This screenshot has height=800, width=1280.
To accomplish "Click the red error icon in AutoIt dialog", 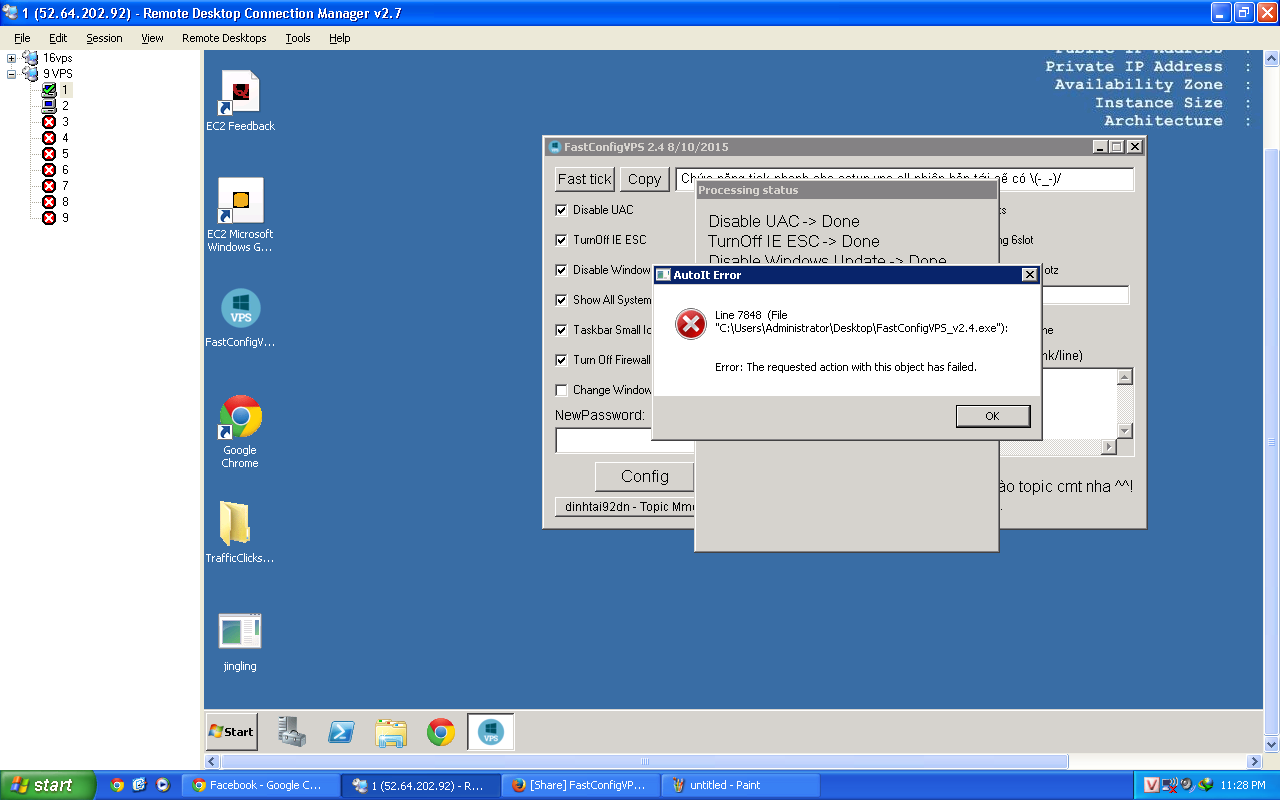I will [x=690, y=323].
